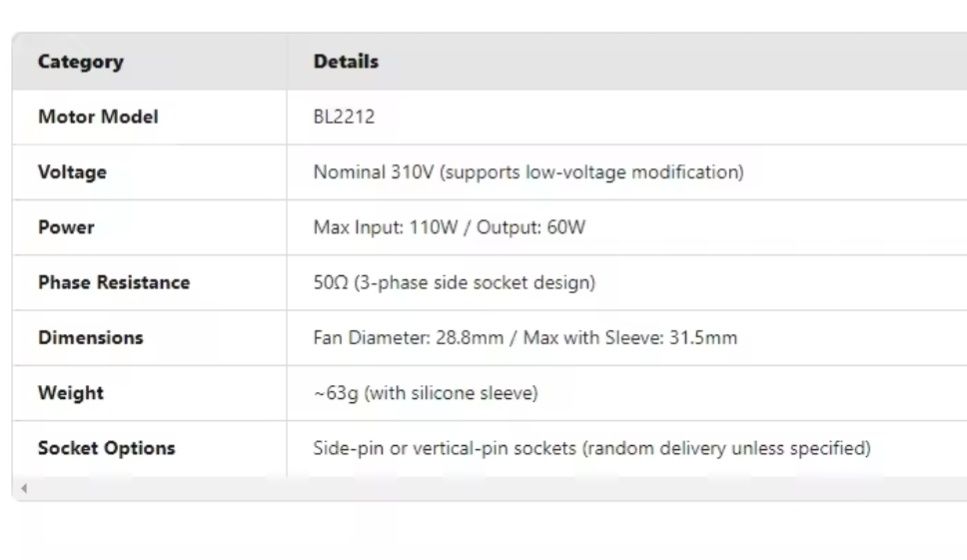Screen dimensions: 967x560
Task: Click the Max Input 110W text
Action: 385,227
